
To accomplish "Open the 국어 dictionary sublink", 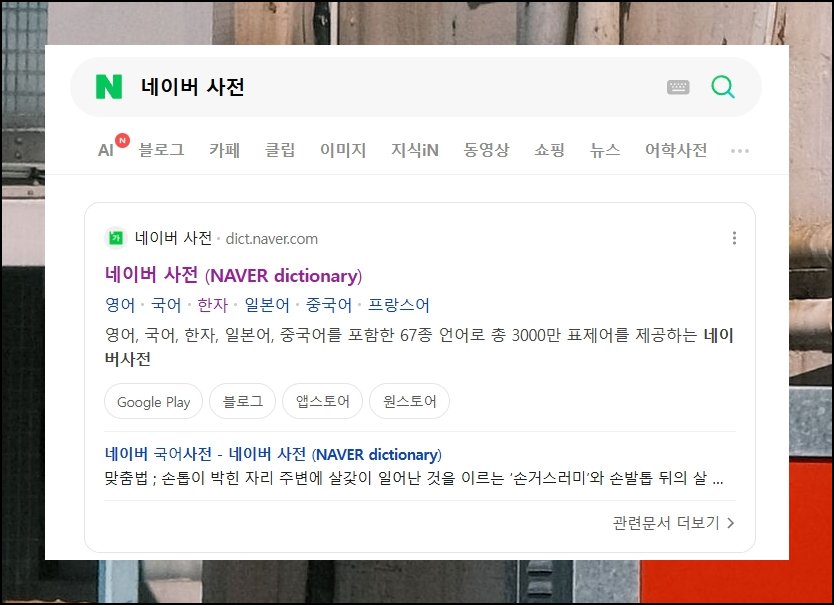I will click(x=166, y=305).
